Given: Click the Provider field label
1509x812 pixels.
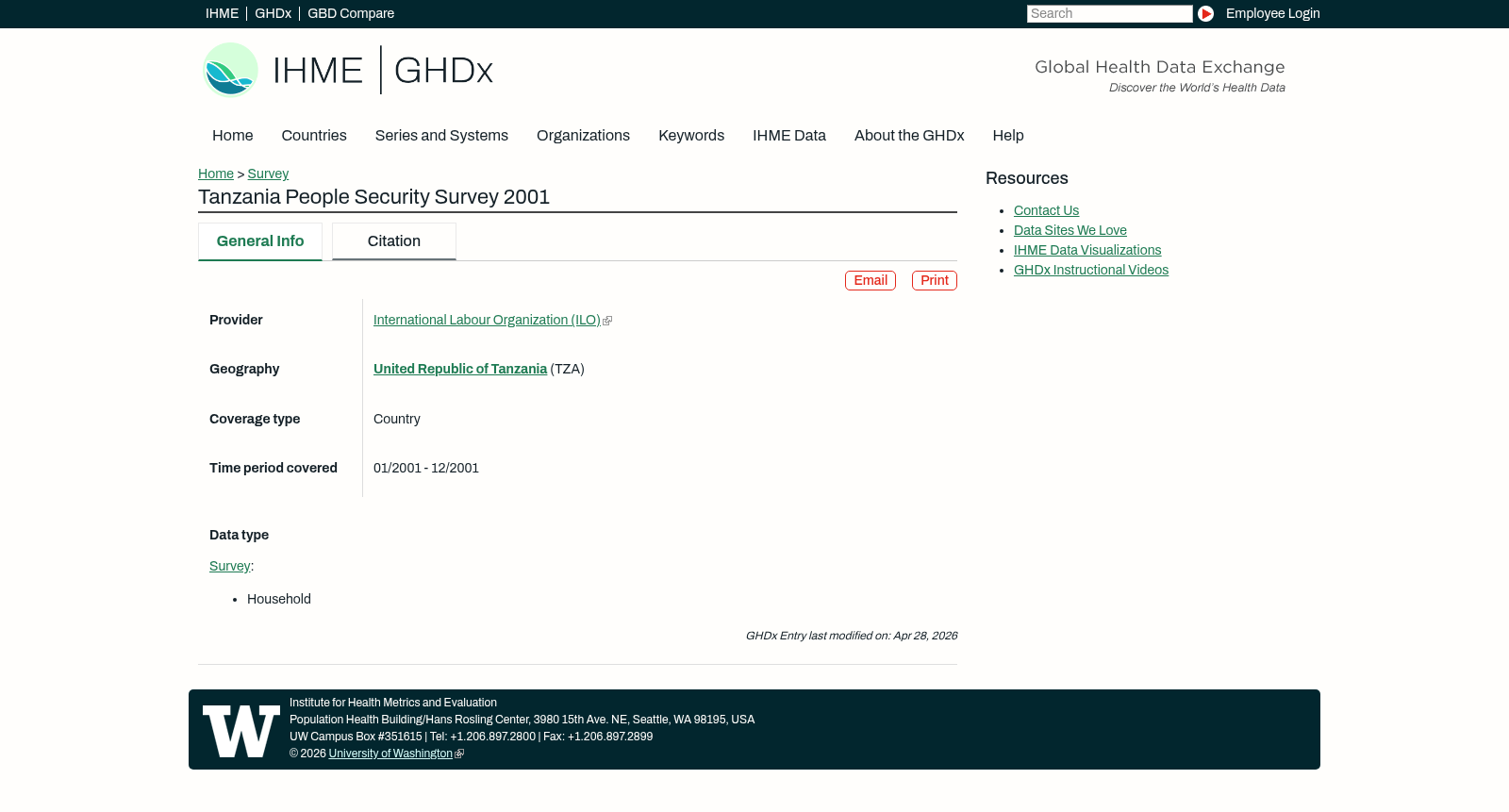Looking at the screenshot, I should coord(236,321).
